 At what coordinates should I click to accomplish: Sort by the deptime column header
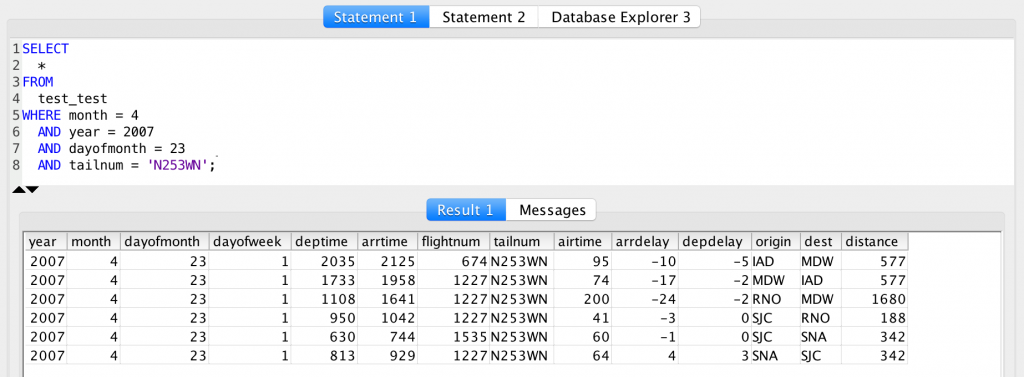coord(325,242)
